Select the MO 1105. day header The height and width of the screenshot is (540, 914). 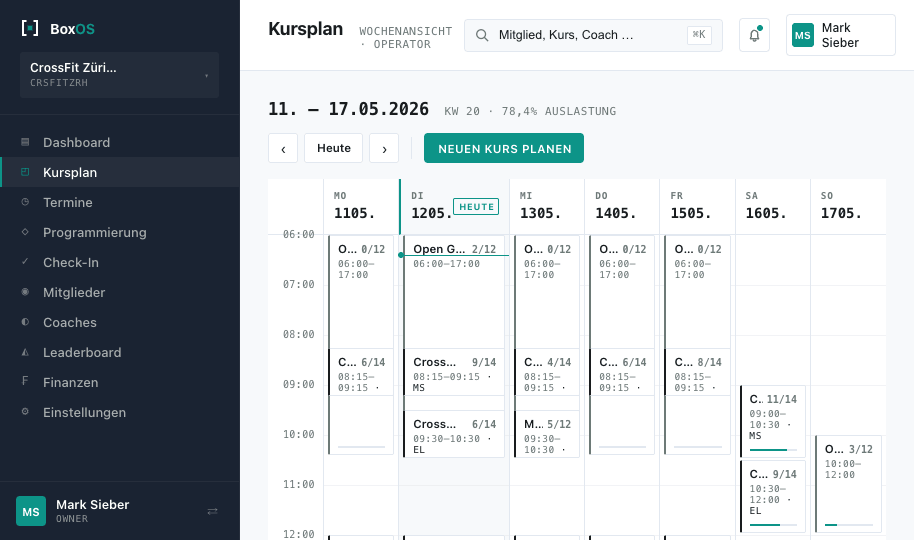click(361, 206)
